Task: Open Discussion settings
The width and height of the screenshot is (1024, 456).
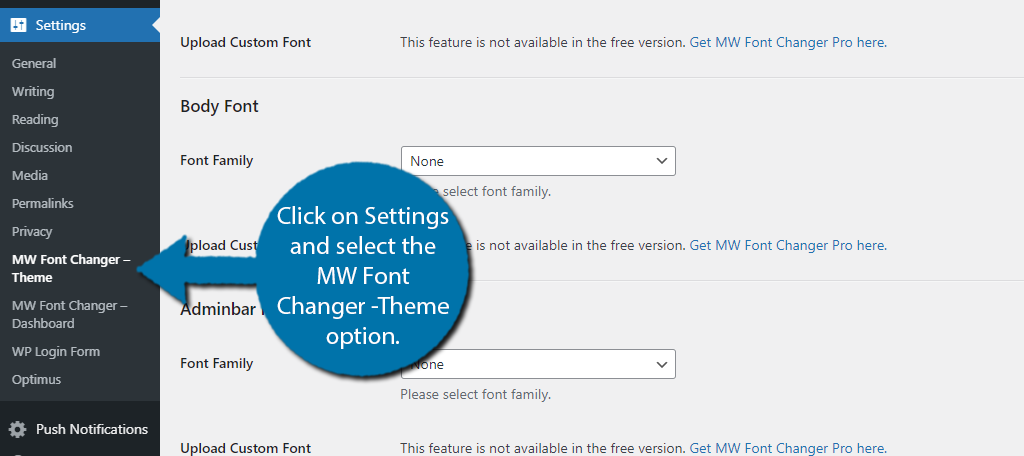Action: coord(42,148)
